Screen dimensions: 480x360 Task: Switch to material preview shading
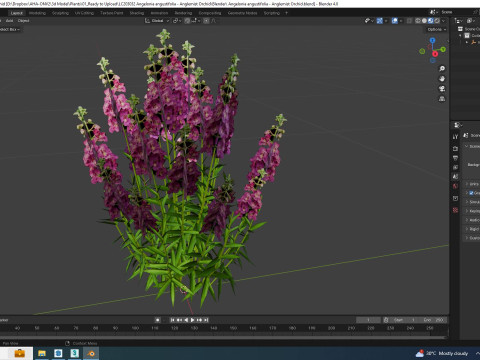click(431, 21)
